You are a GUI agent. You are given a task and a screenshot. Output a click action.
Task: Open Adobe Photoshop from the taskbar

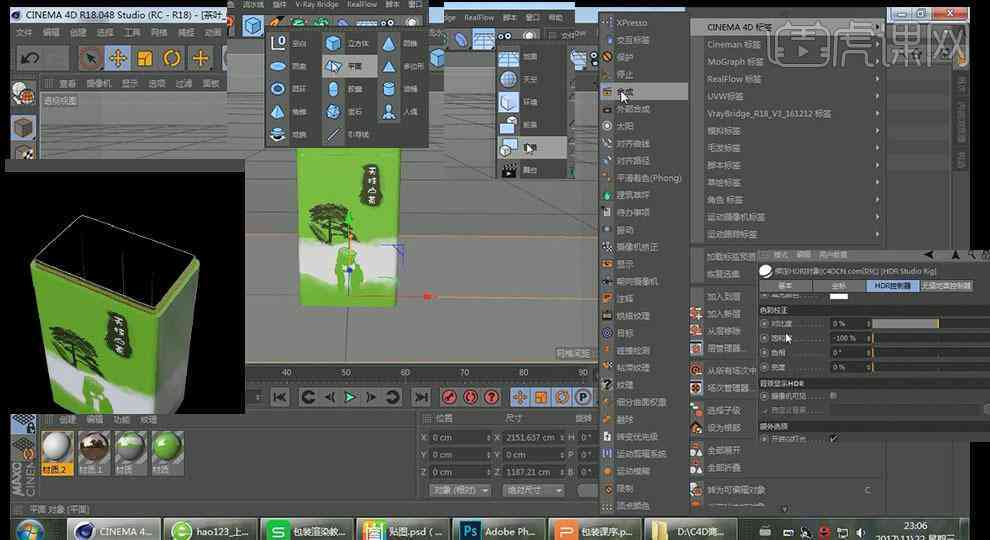click(499, 531)
